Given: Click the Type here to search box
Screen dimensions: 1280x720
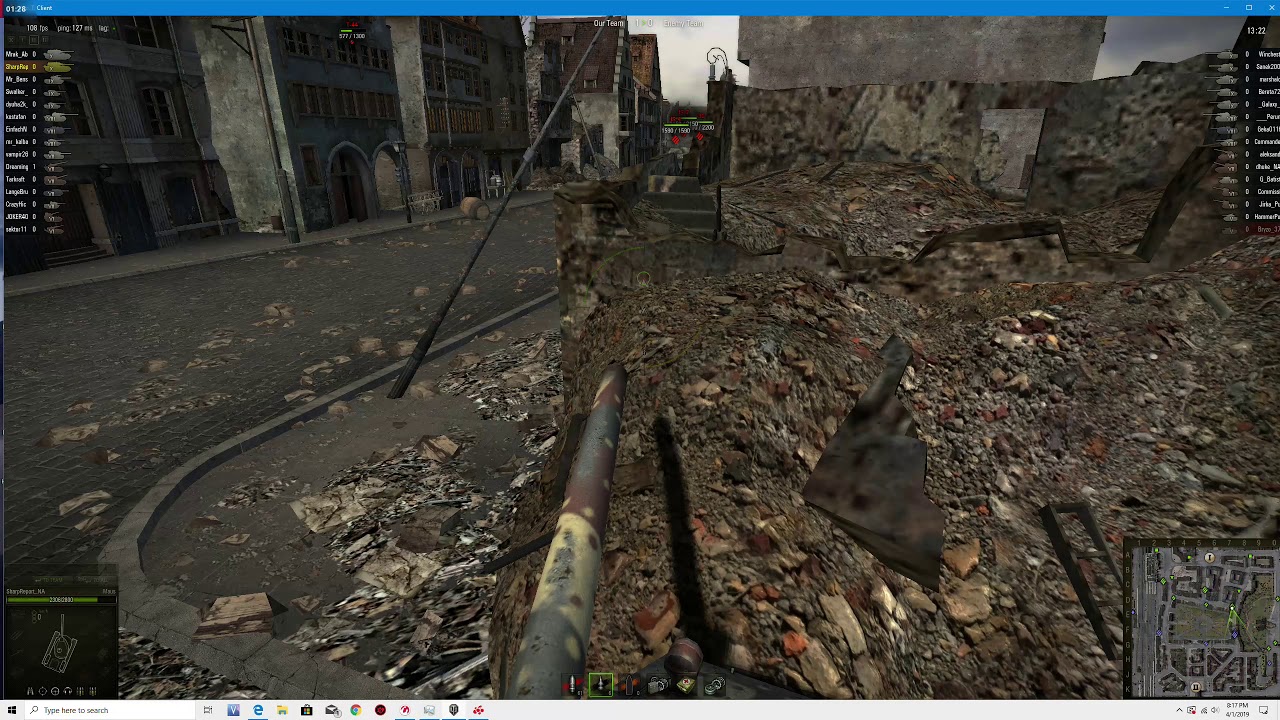Looking at the screenshot, I should coord(110,710).
